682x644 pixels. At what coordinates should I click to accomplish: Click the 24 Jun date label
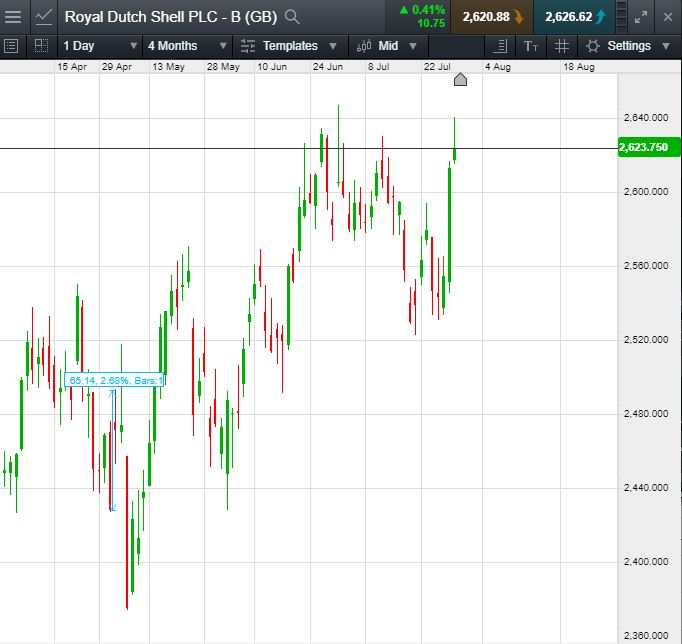click(328, 67)
